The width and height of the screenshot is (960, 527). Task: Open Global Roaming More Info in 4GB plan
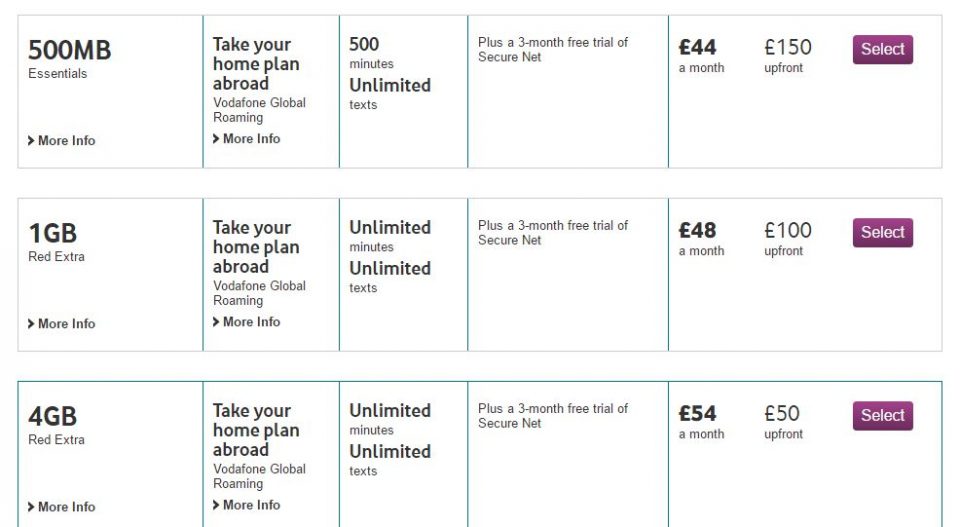(x=247, y=505)
